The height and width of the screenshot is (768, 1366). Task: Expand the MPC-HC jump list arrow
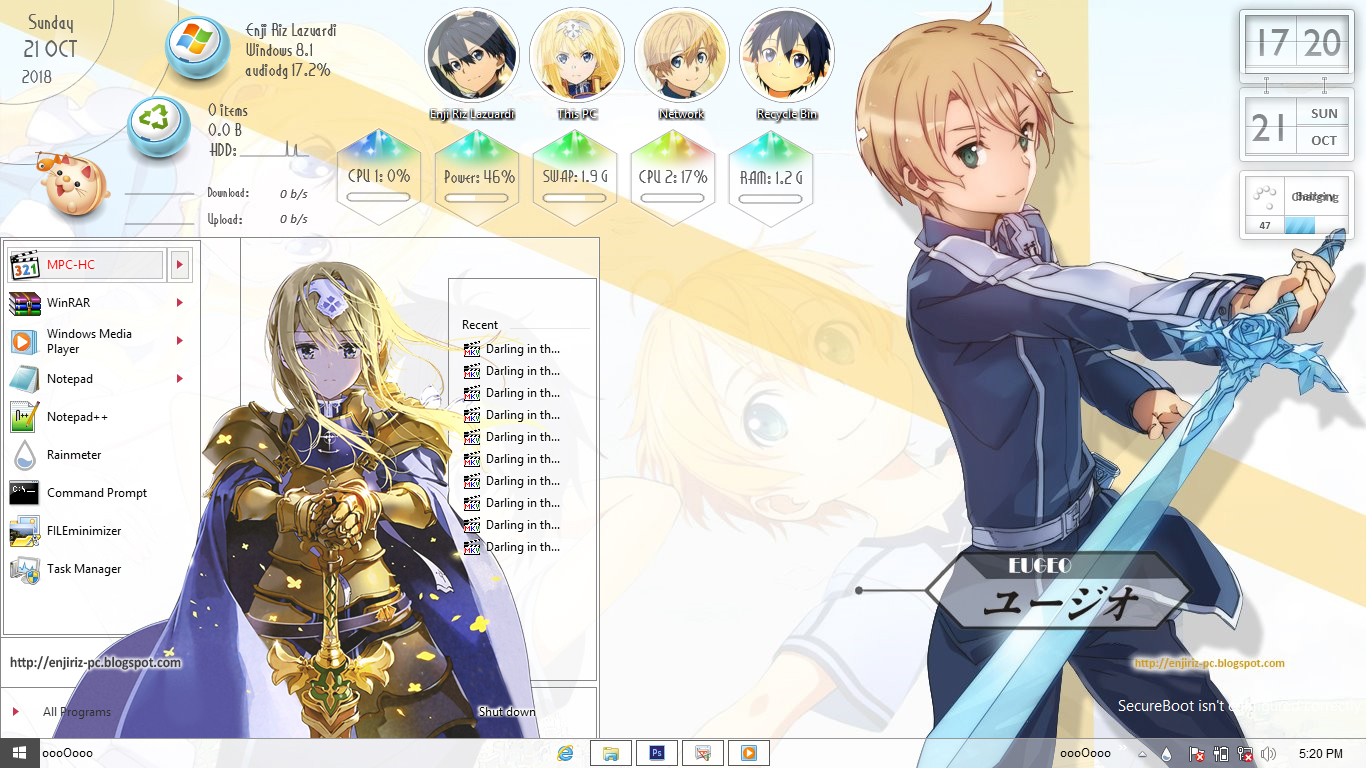(x=180, y=265)
